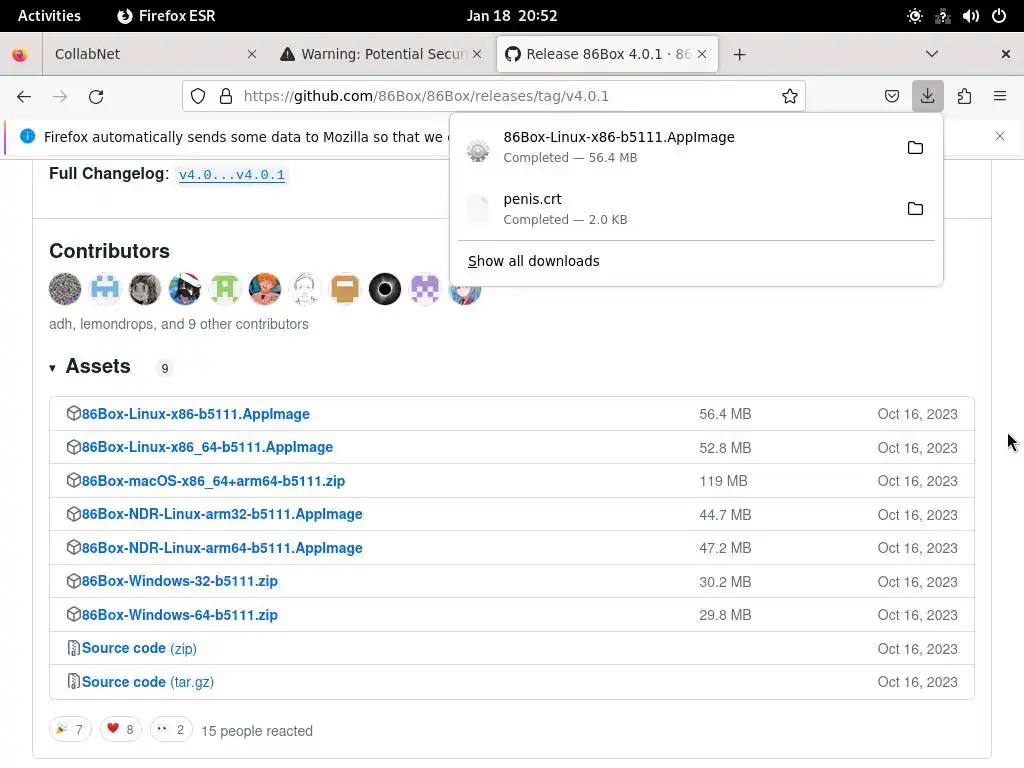The width and height of the screenshot is (1024, 768).
Task: React with party popper emoji
Action: point(70,729)
